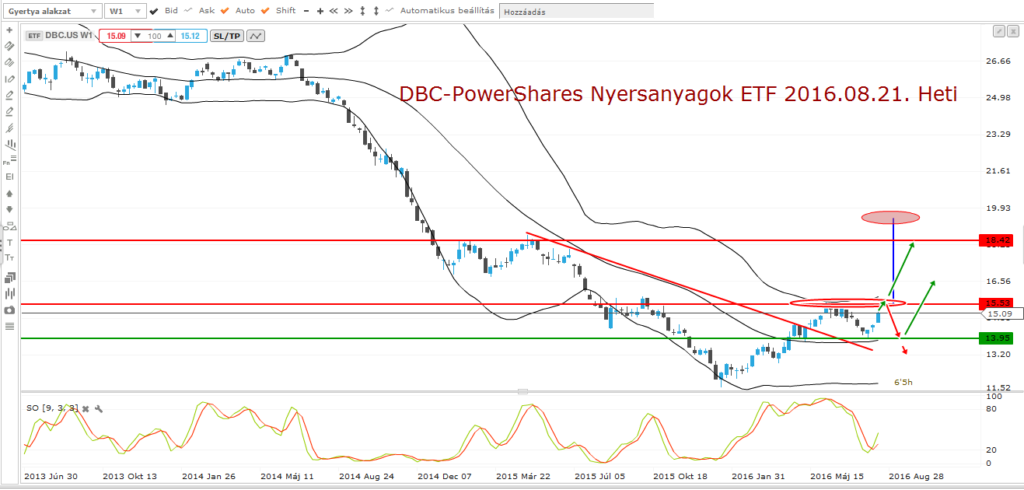Click the detach window icon at chart top-right
The width and height of the screenshot is (1024, 490).
coord(1012,31)
